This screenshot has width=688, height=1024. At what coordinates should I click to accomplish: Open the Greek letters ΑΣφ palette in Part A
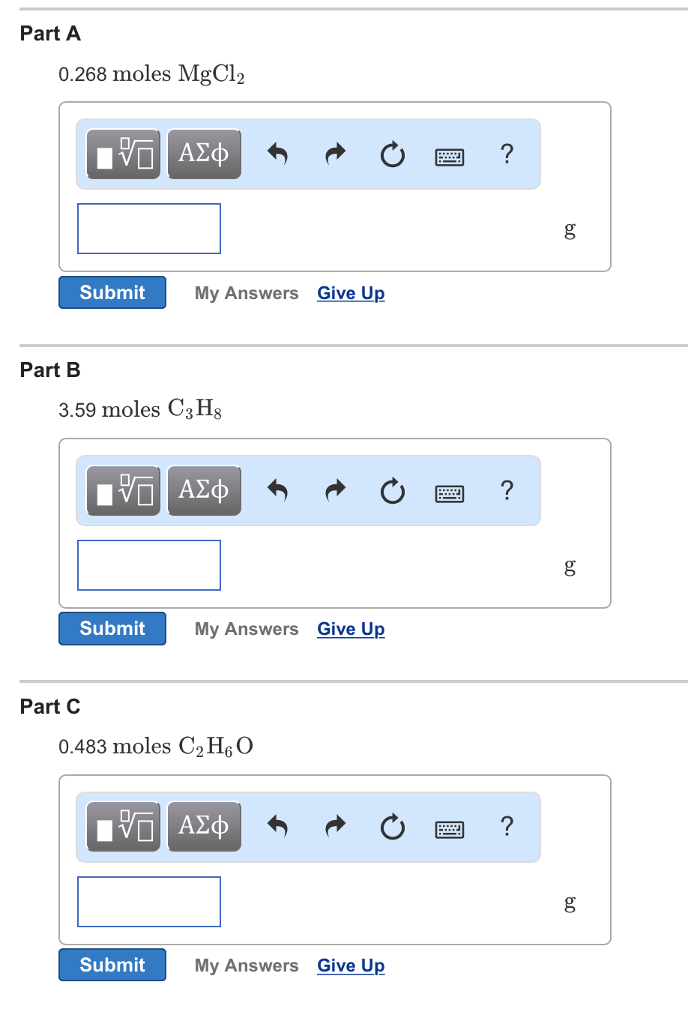click(x=204, y=154)
